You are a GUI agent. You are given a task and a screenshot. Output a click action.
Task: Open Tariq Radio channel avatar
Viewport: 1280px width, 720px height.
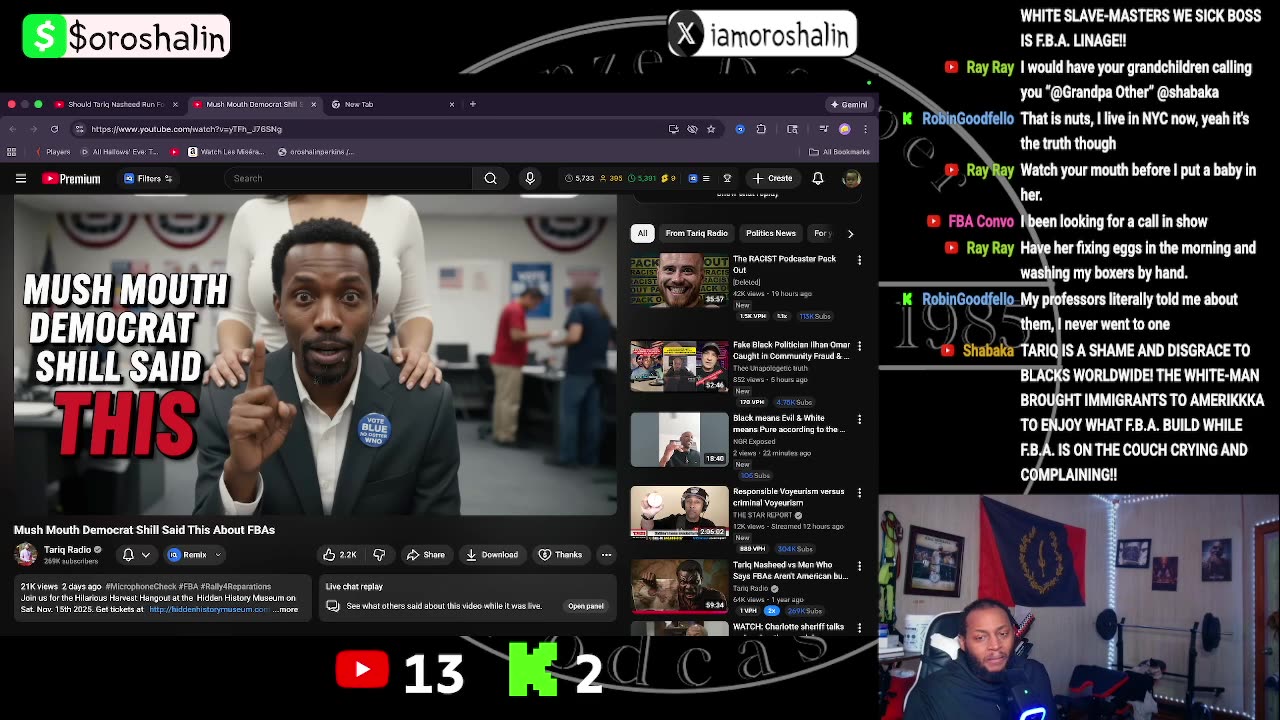point(26,554)
